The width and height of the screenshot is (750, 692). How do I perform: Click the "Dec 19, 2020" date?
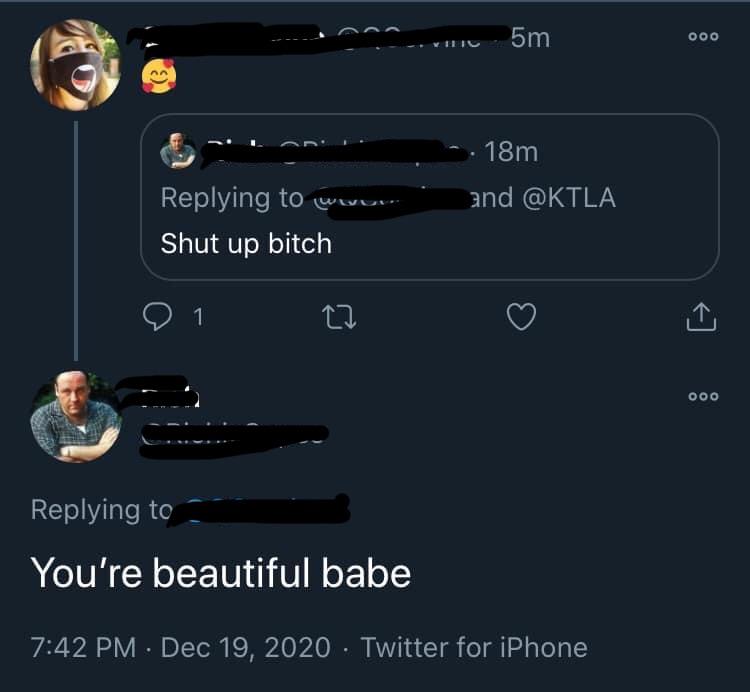(243, 647)
